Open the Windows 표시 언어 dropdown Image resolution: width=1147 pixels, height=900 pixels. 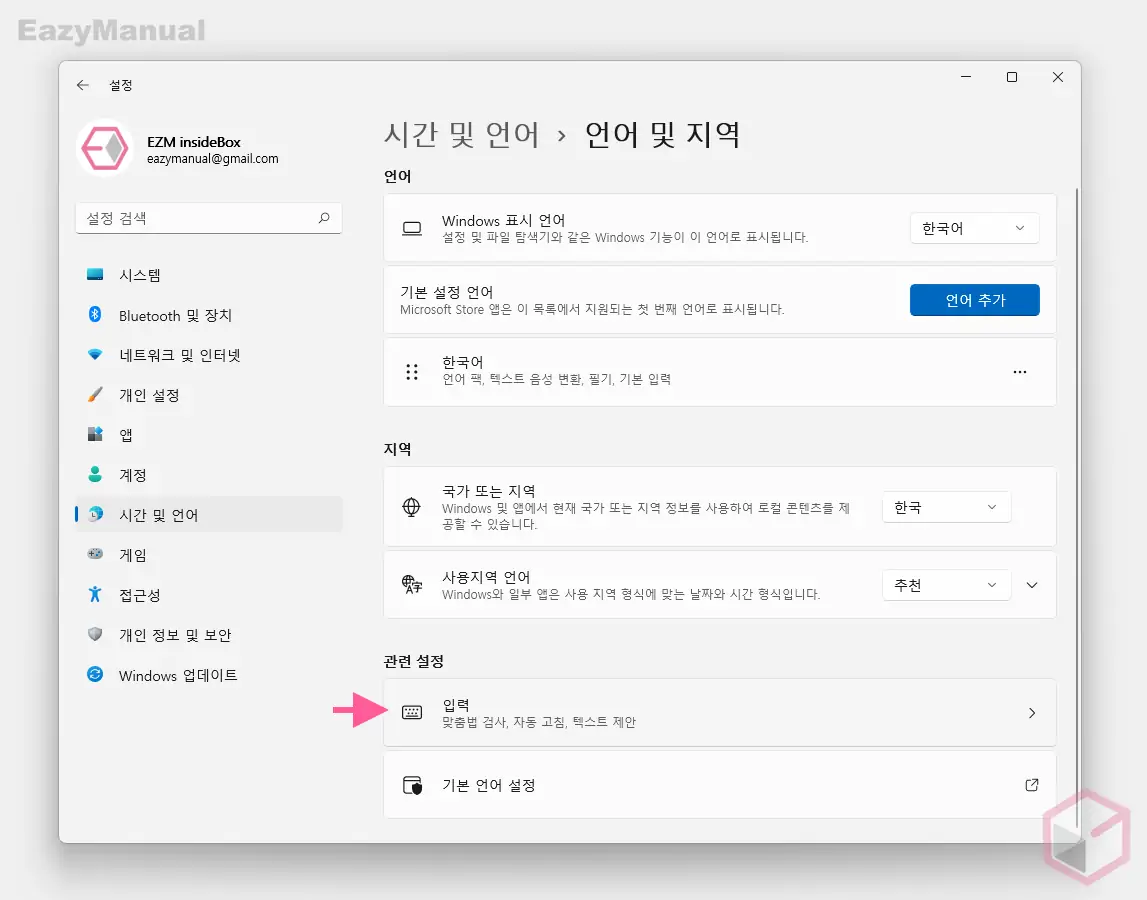click(973, 228)
